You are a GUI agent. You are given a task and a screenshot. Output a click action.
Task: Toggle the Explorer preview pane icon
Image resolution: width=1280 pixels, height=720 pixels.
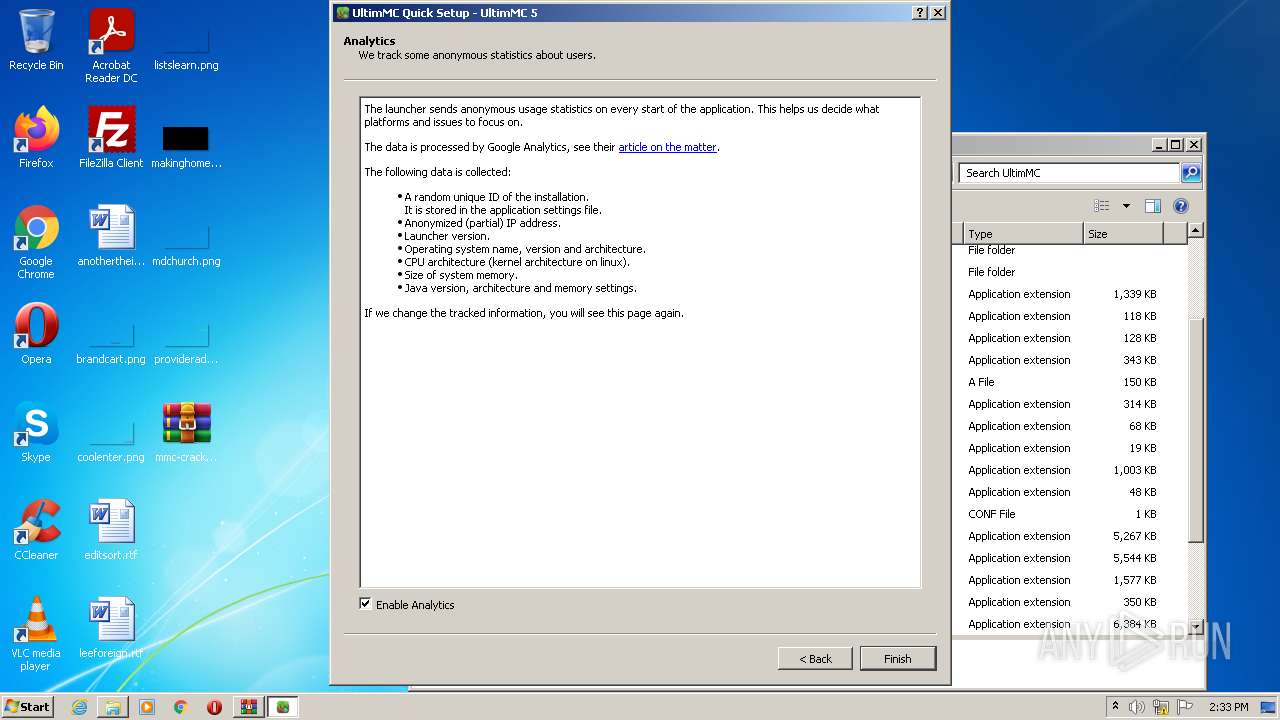click(1153, 206)
